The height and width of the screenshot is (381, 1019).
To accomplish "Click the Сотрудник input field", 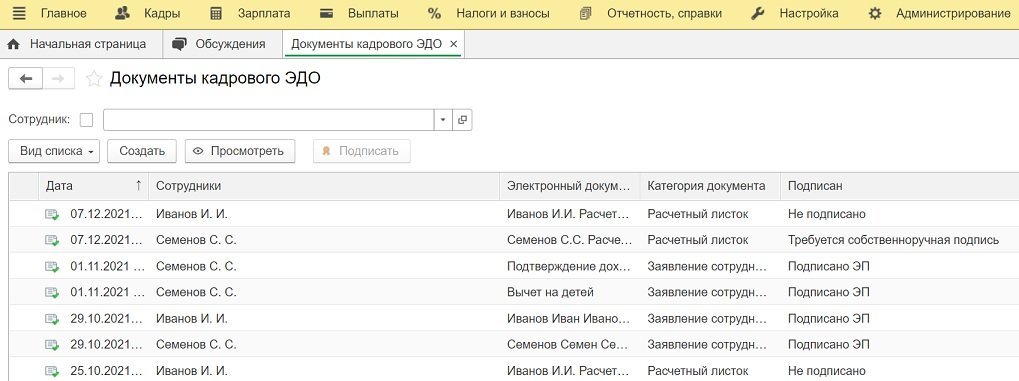I will pos(268,120).
